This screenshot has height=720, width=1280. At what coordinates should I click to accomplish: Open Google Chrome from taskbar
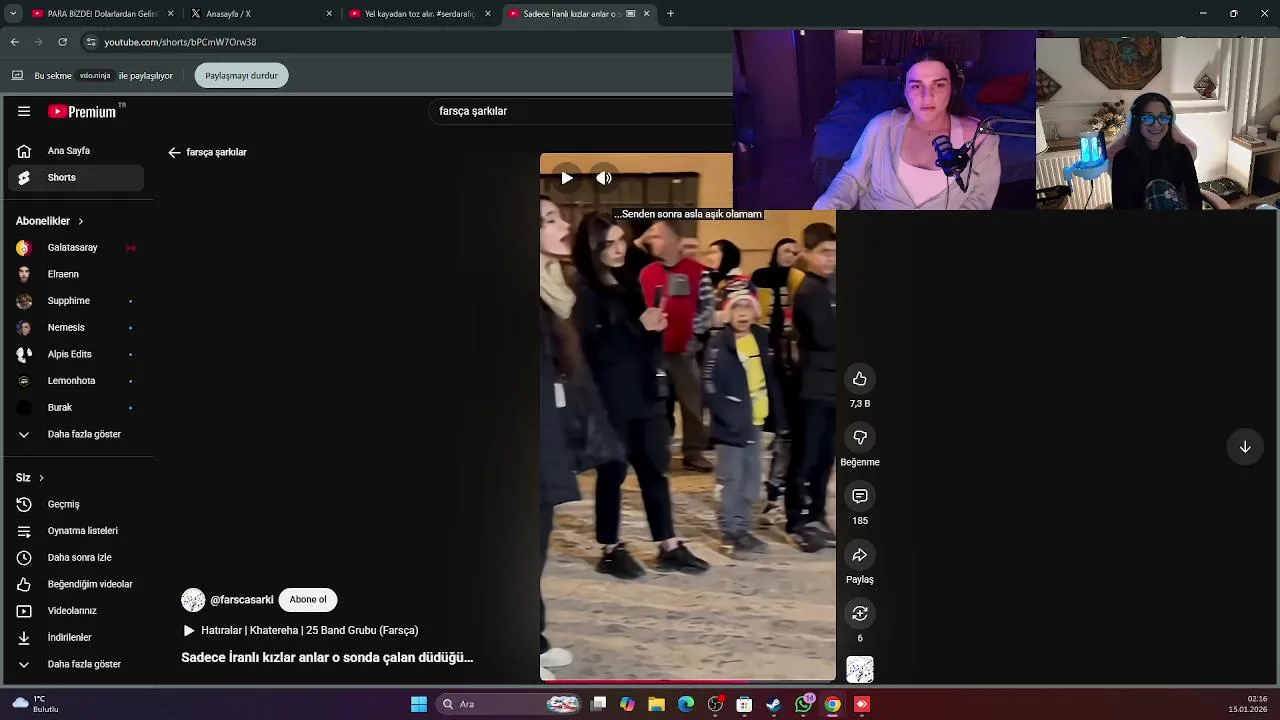[x=832, y=705]
